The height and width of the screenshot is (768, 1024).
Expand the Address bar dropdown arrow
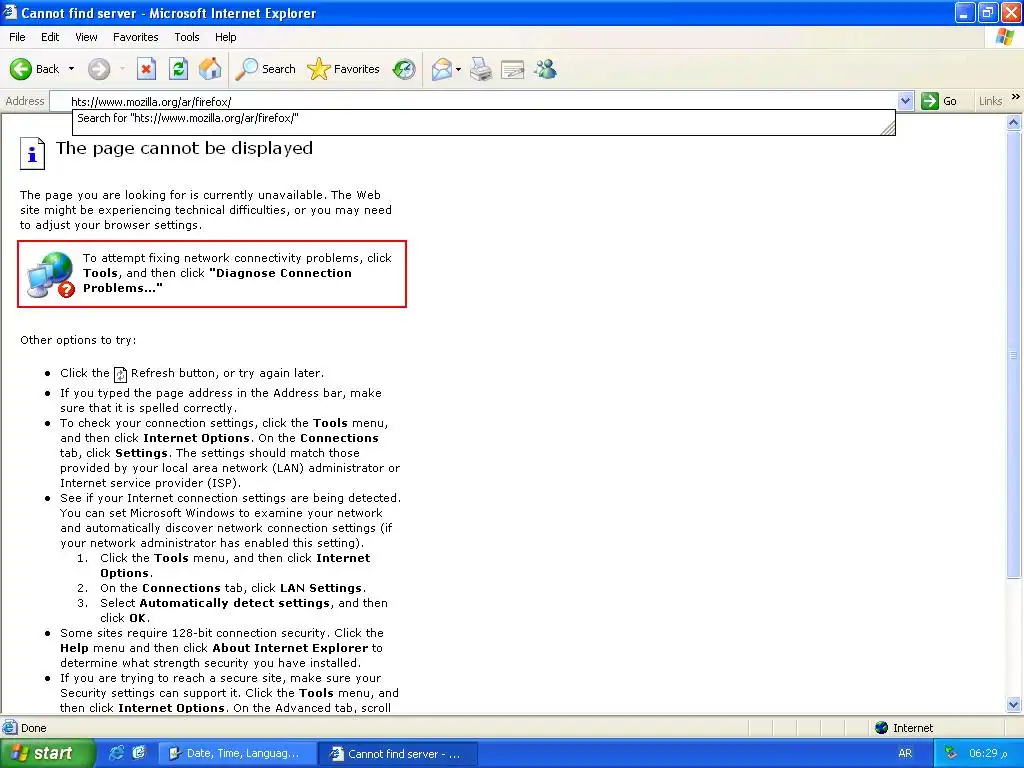[x=905, y=101]
